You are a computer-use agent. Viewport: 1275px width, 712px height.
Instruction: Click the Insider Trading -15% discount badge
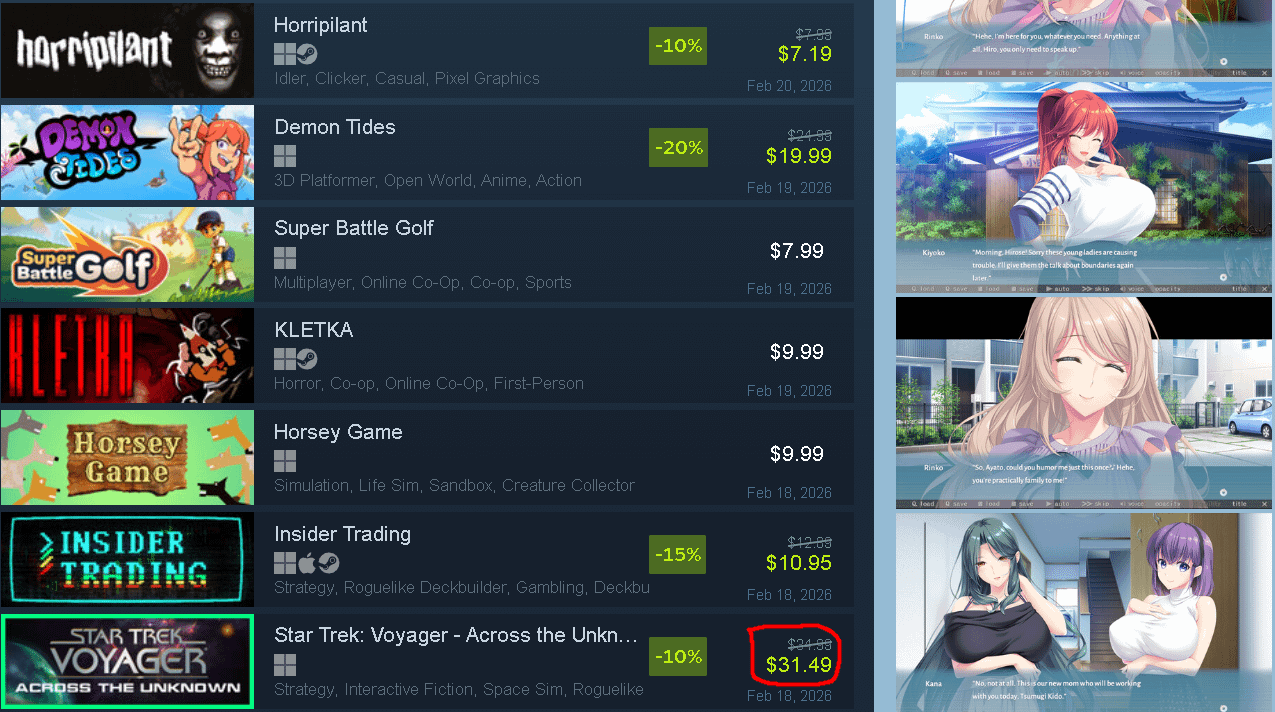pyautogui.click(x=678, y=554)
